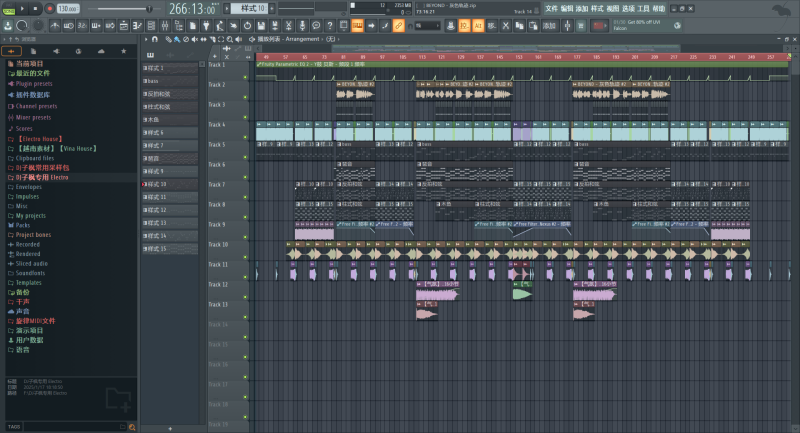Screen dimensions: 800x433
Task: Toggle Song mode switch at top left
Action: [x=8, y=8]
